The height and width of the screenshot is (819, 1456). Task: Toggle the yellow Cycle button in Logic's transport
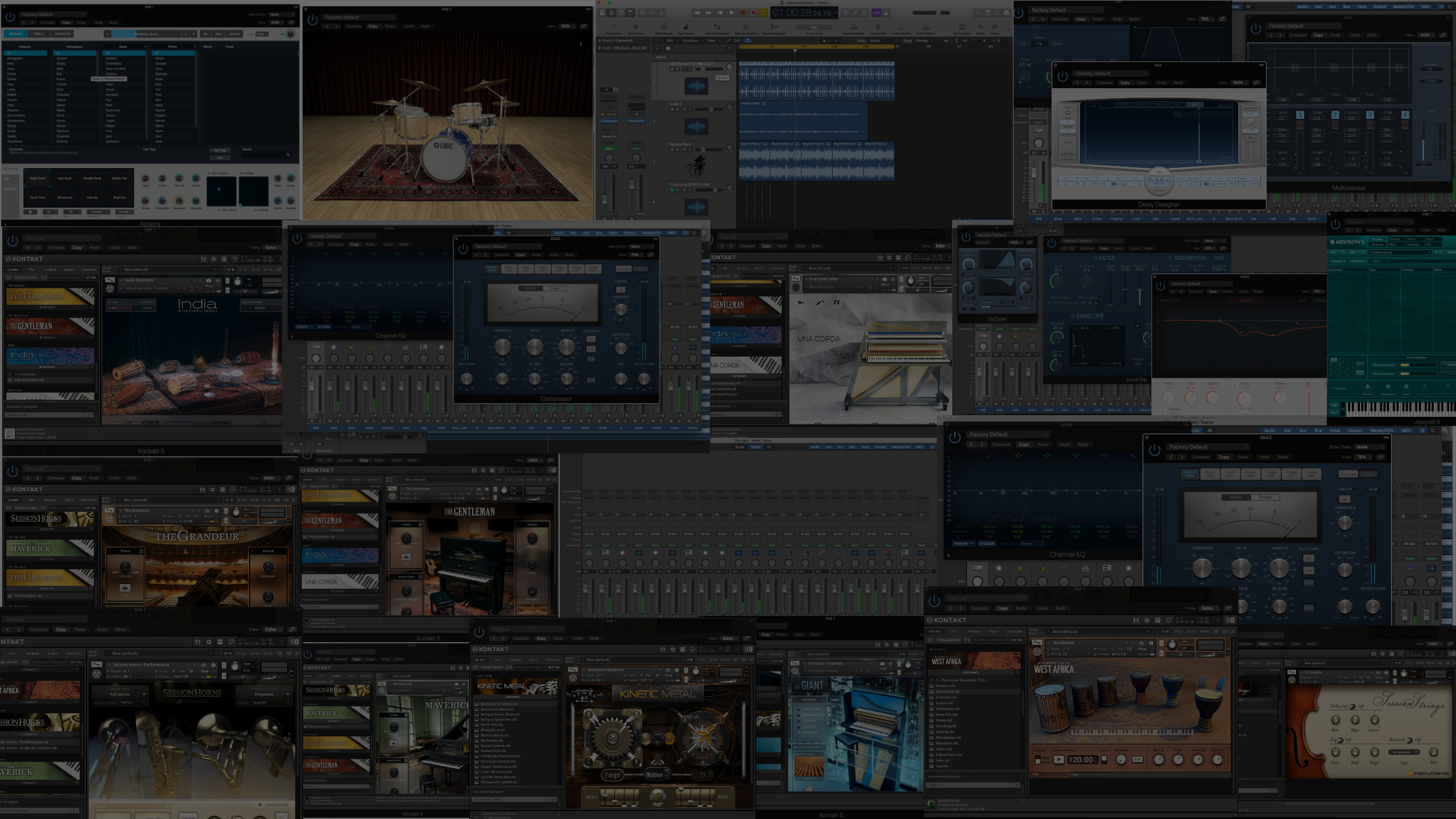[763, 13]
